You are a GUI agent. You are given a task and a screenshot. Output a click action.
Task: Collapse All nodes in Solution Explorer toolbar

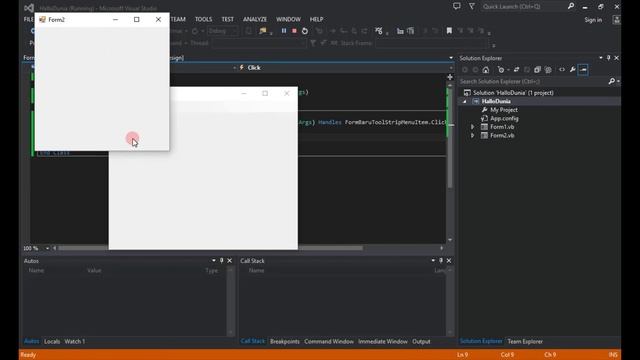pyautogui.click(x=538, y=70)
